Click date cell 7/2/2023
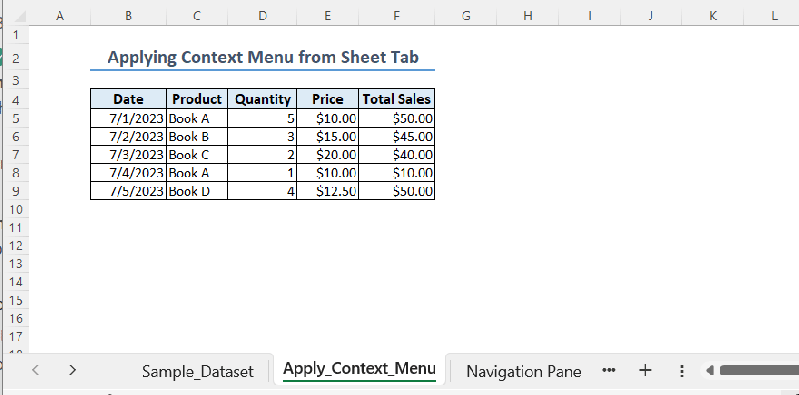The width and height of the screenshot is (799, 395). pyautogui.click(x=128, y=137)
